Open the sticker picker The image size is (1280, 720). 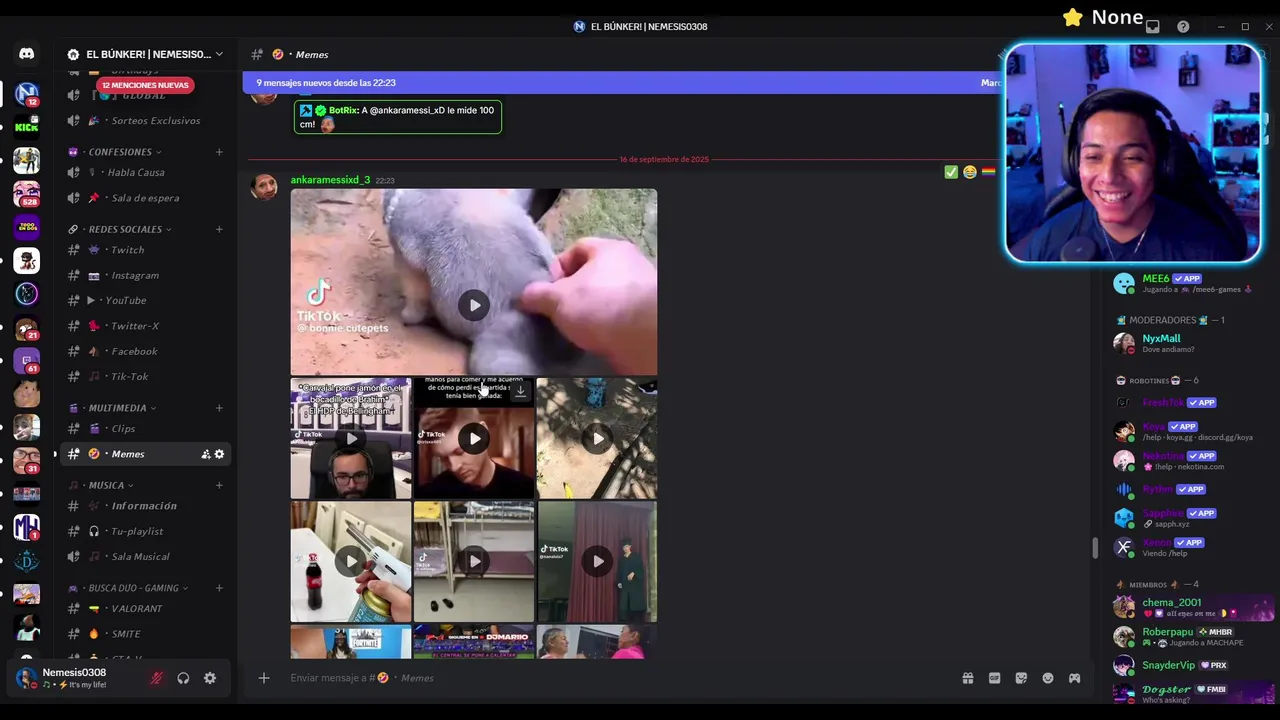tap(1021, 678)
